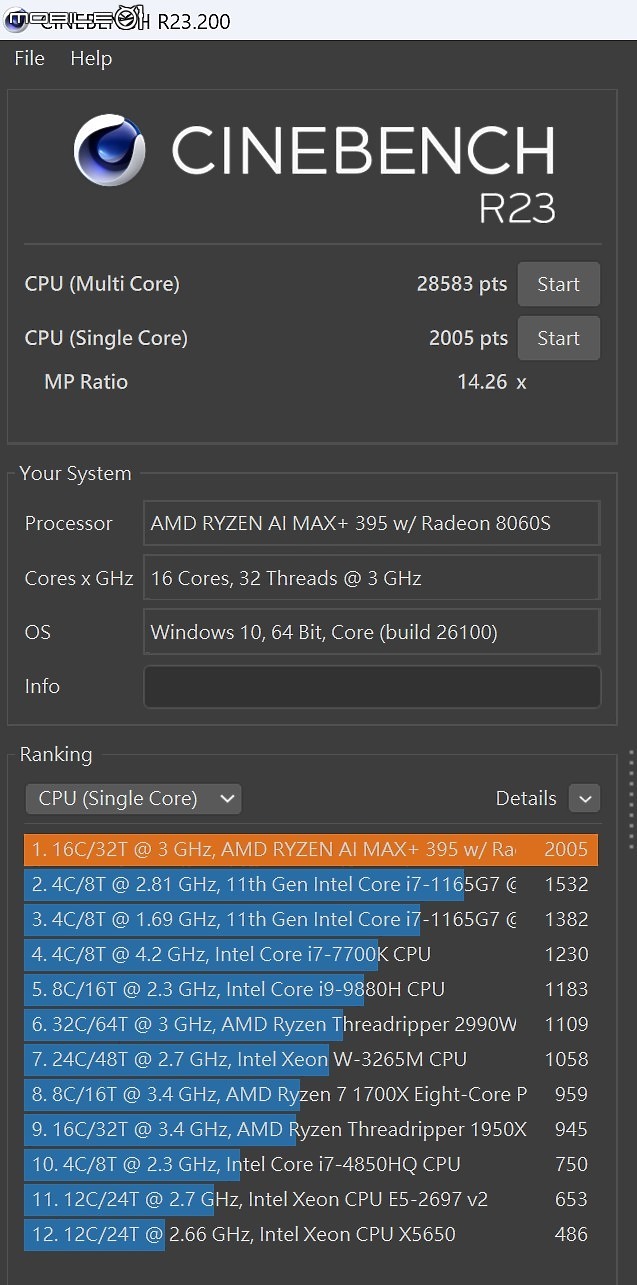Select the Threadripper 2990W ranking row
637x1285 pixels.
311,1025
